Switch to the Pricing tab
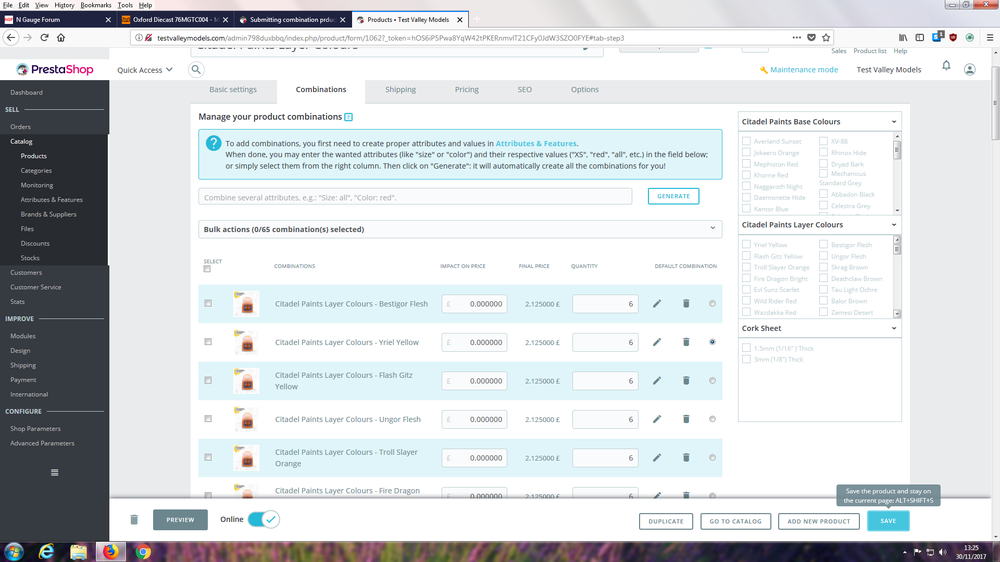The height and width of the screenshot is (562, 1000). point(467,89)
